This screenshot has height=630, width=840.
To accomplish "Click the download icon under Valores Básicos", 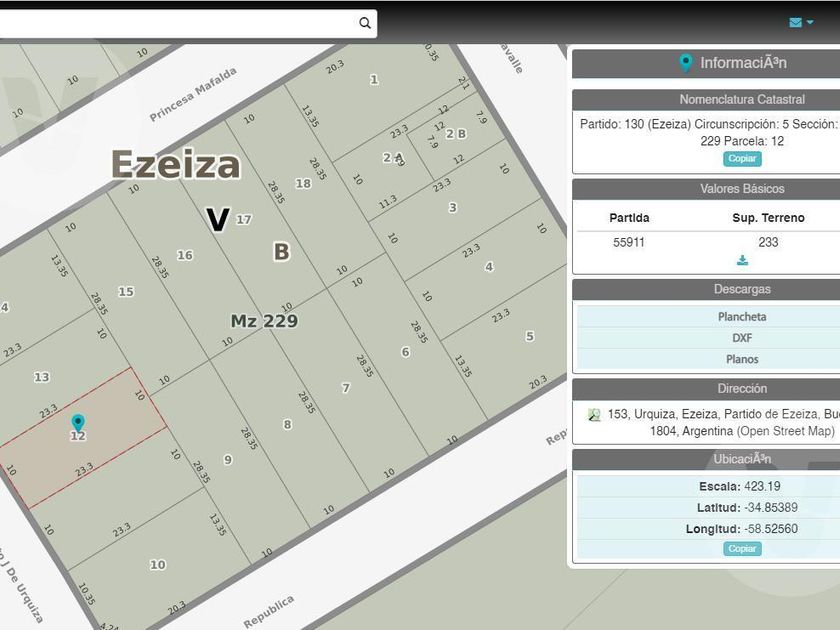I will coord(742,260).
